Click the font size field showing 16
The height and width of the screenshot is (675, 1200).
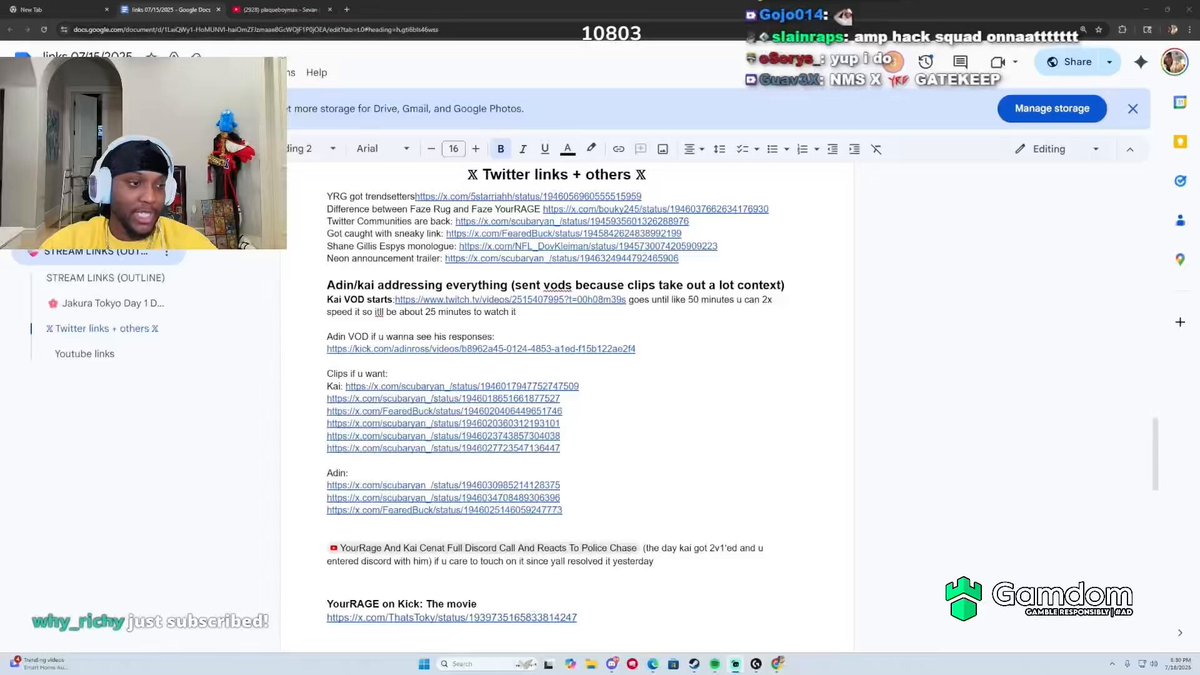click(453, 149)
